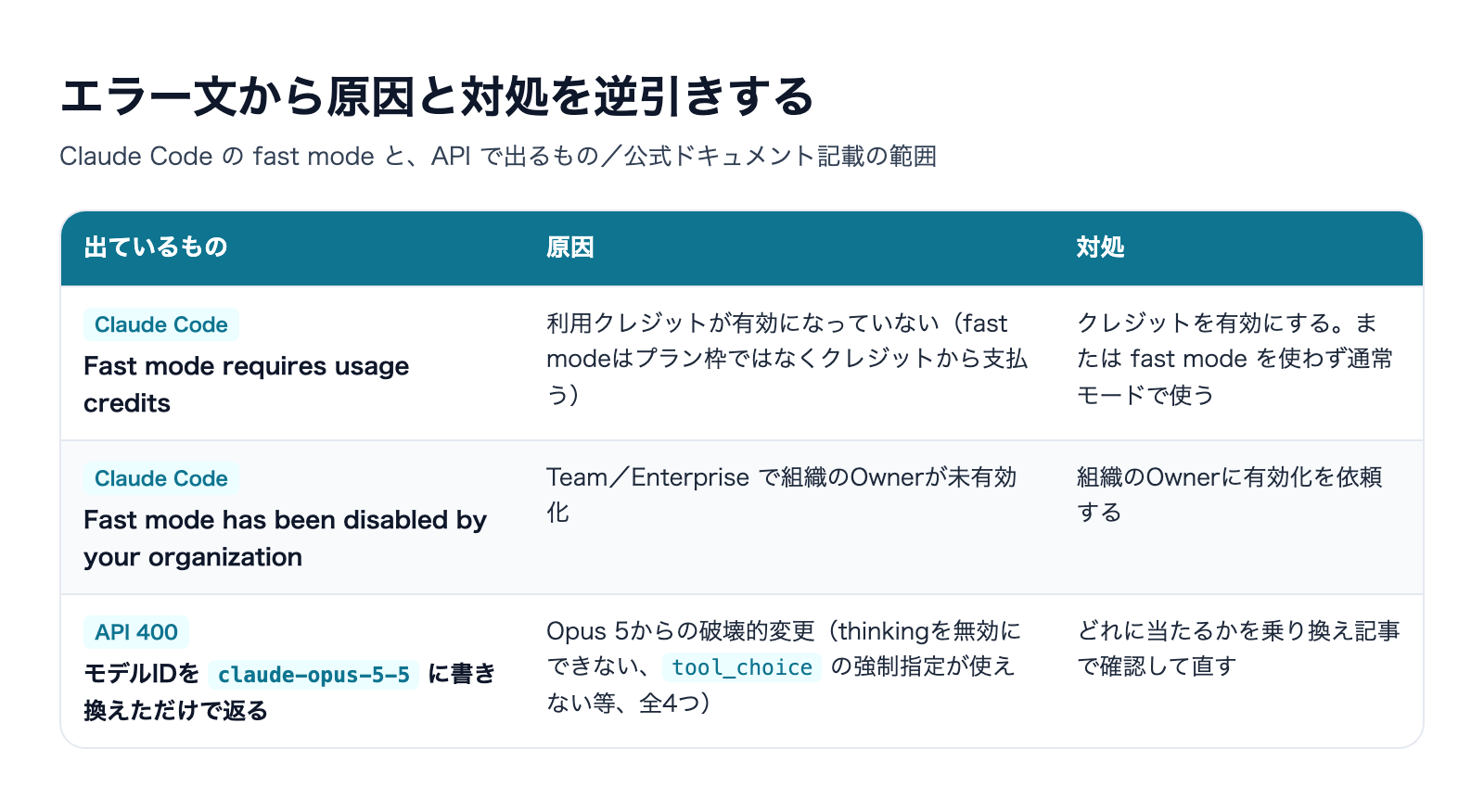The image size is (1484, 812).
Task: Click the subtitle starting 'Claude Code の fast mode と'
Action: (x=498, y=156)
